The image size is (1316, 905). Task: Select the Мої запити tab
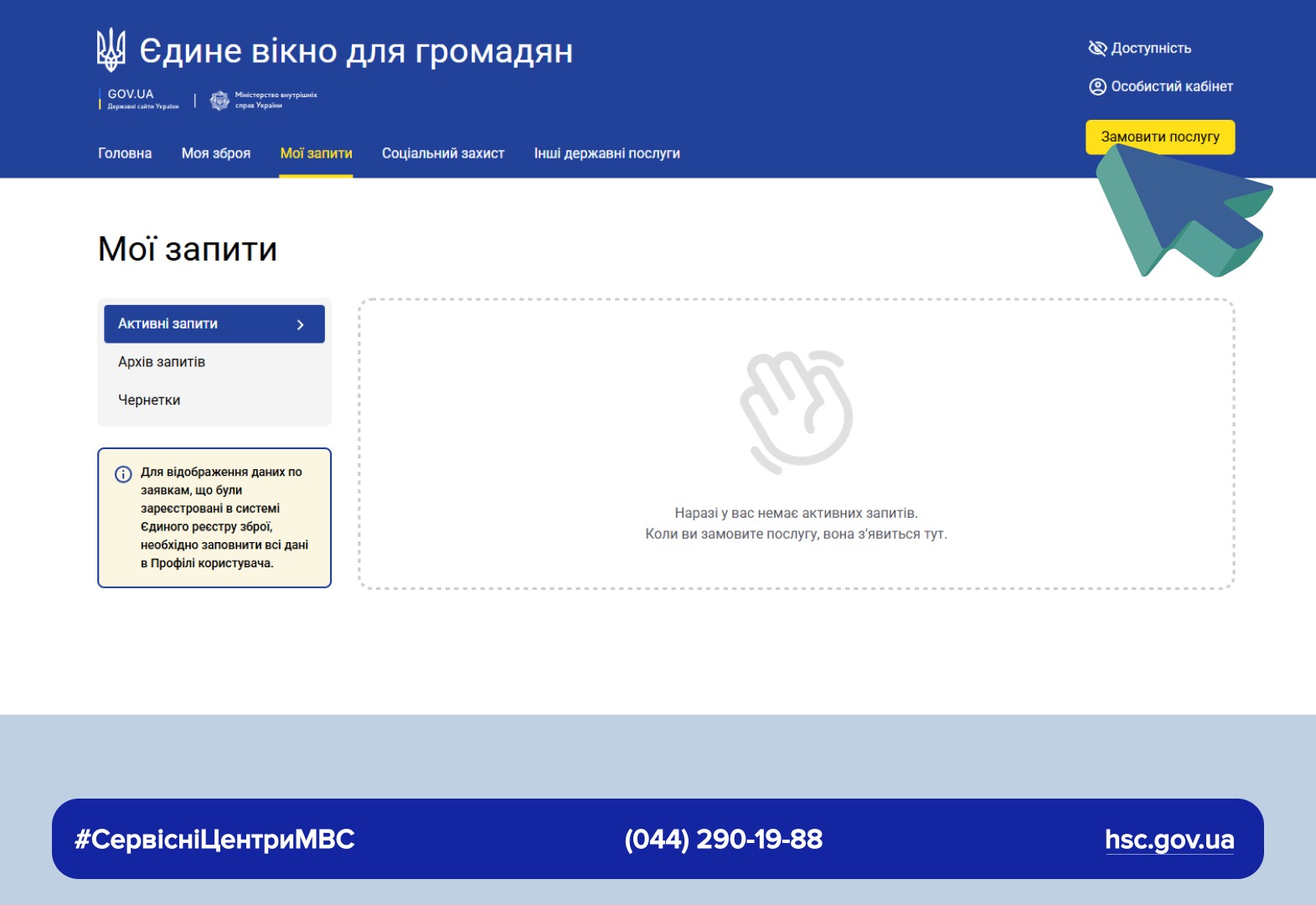click(316, 153)
